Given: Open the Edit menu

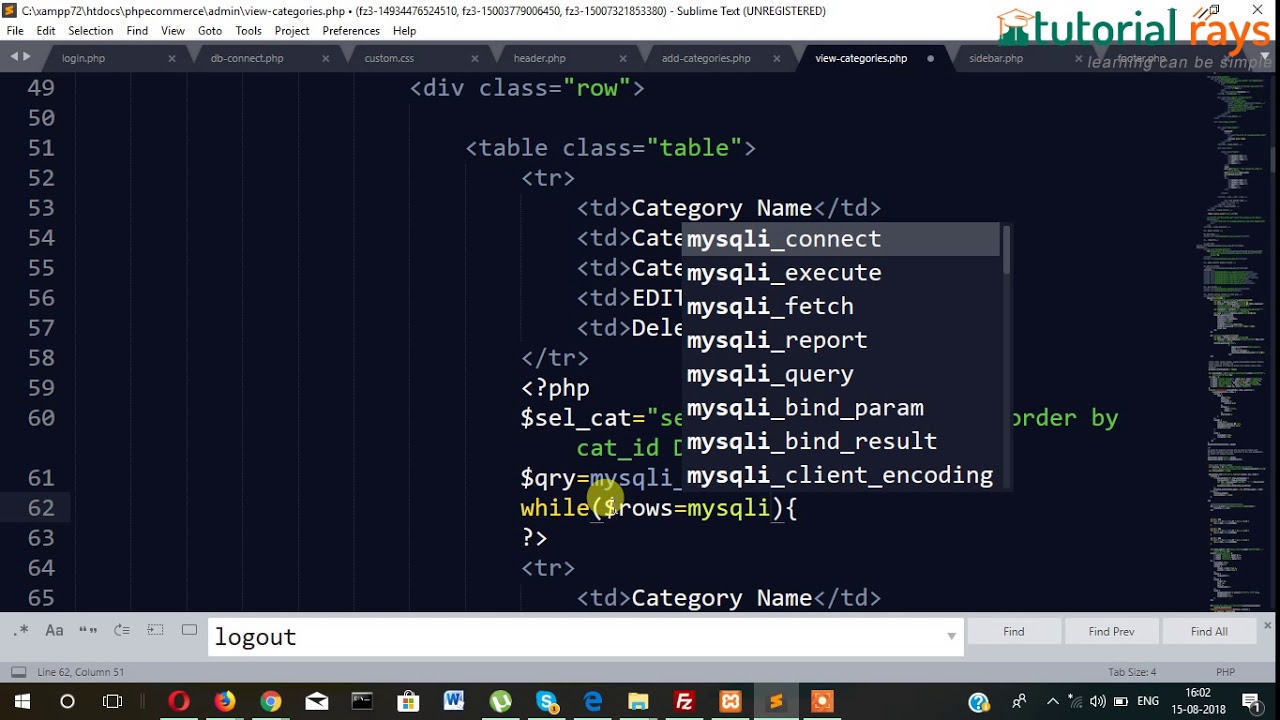Looking at the screenshot, I should (46, 31).
